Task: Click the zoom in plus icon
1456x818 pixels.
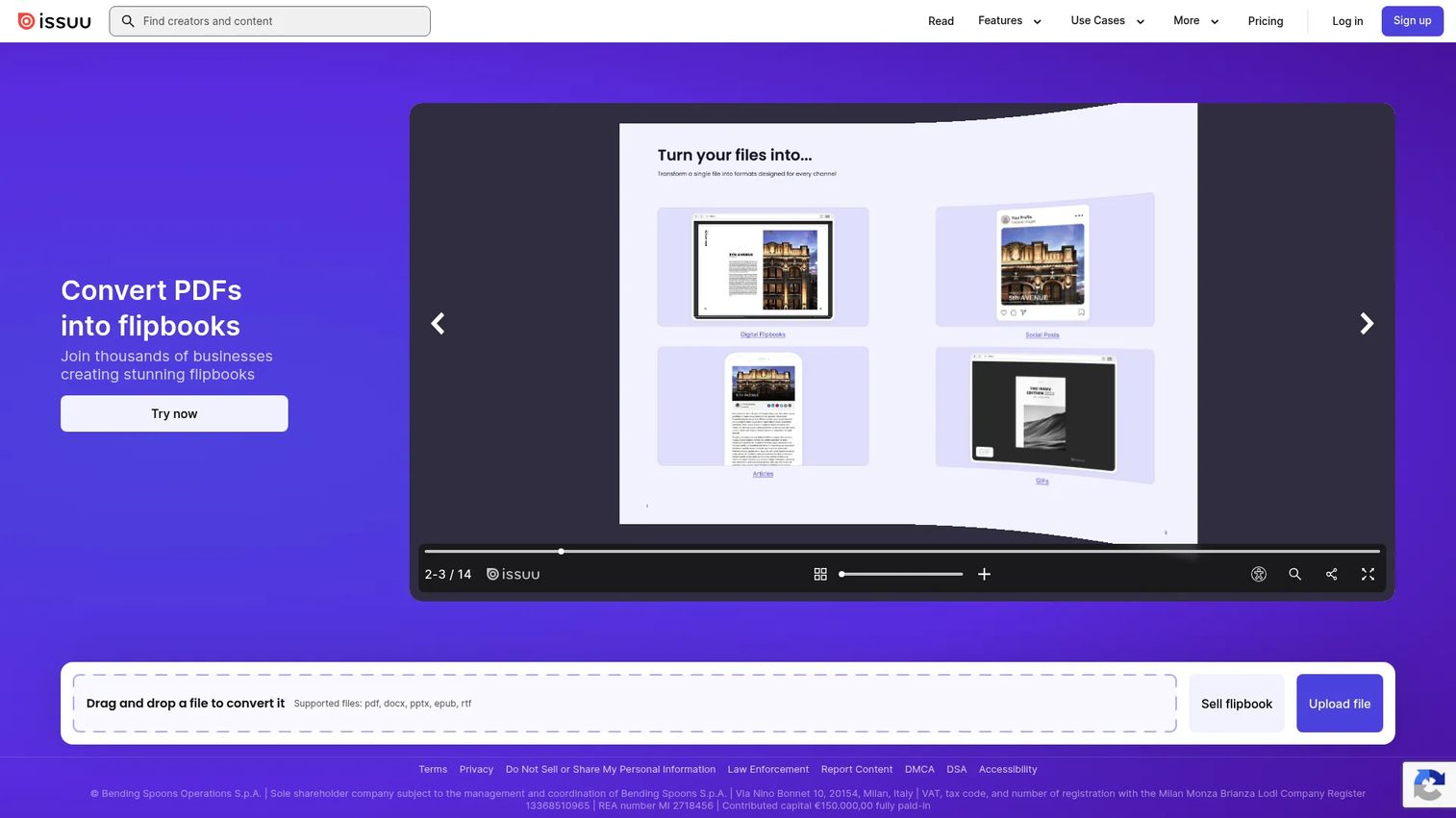Action: pos(984,574)
